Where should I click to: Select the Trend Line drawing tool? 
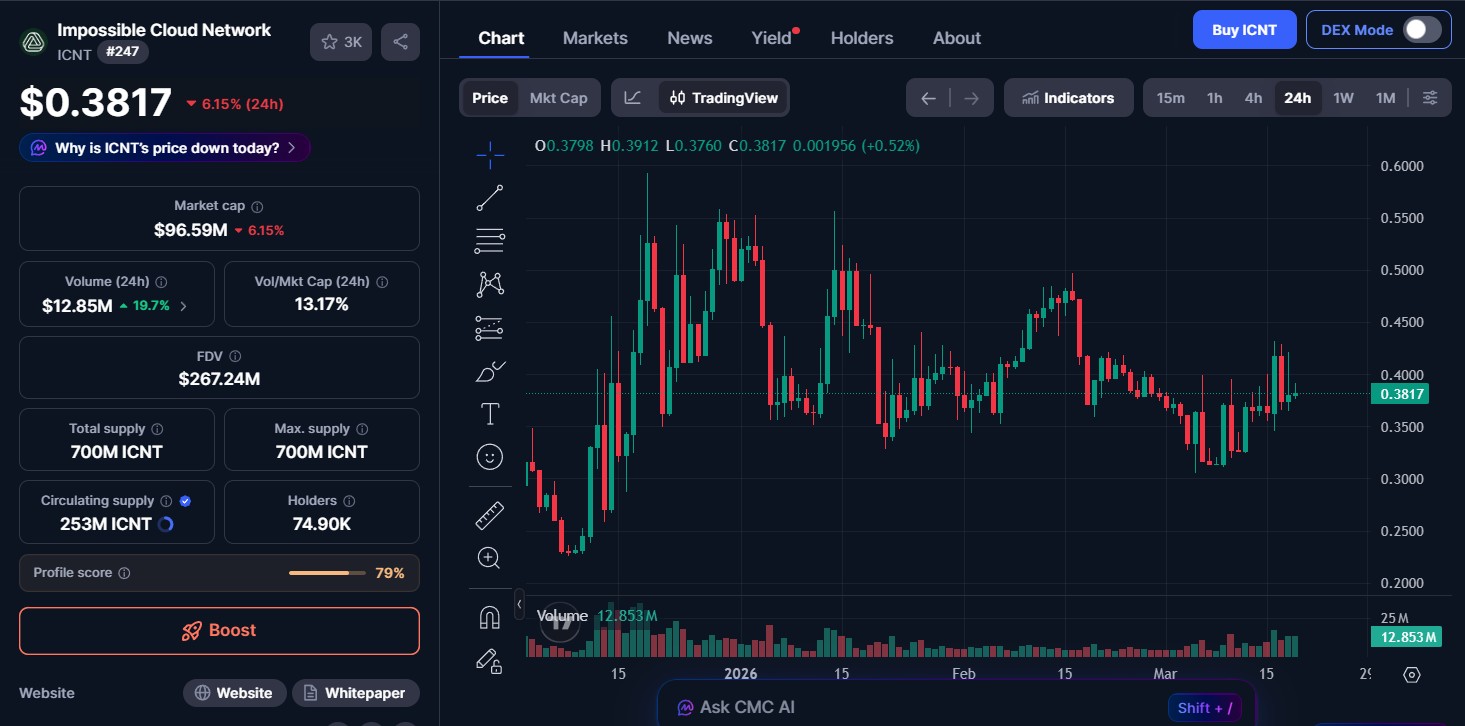(489, 197)
